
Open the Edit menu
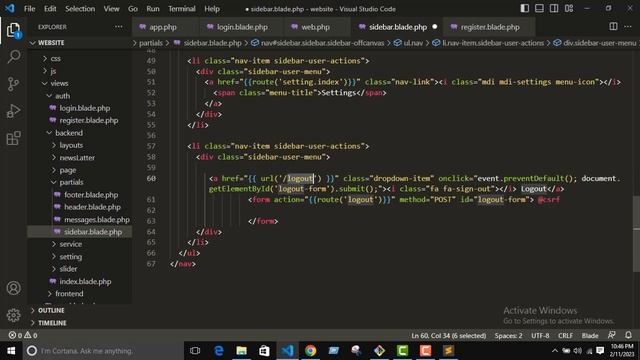click(50, 9)
